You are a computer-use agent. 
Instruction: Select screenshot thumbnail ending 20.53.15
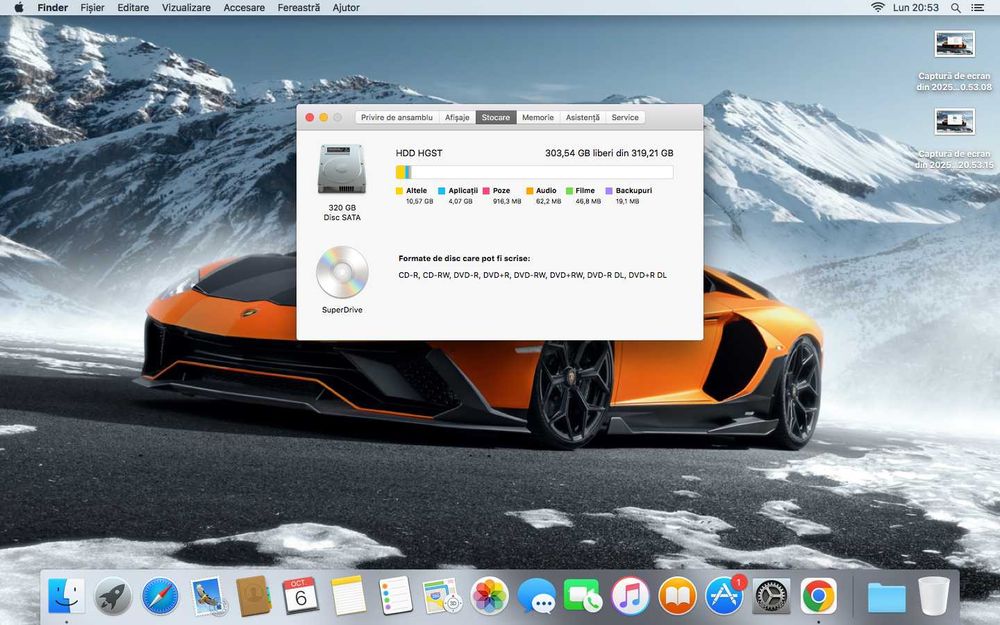[954, 121]
